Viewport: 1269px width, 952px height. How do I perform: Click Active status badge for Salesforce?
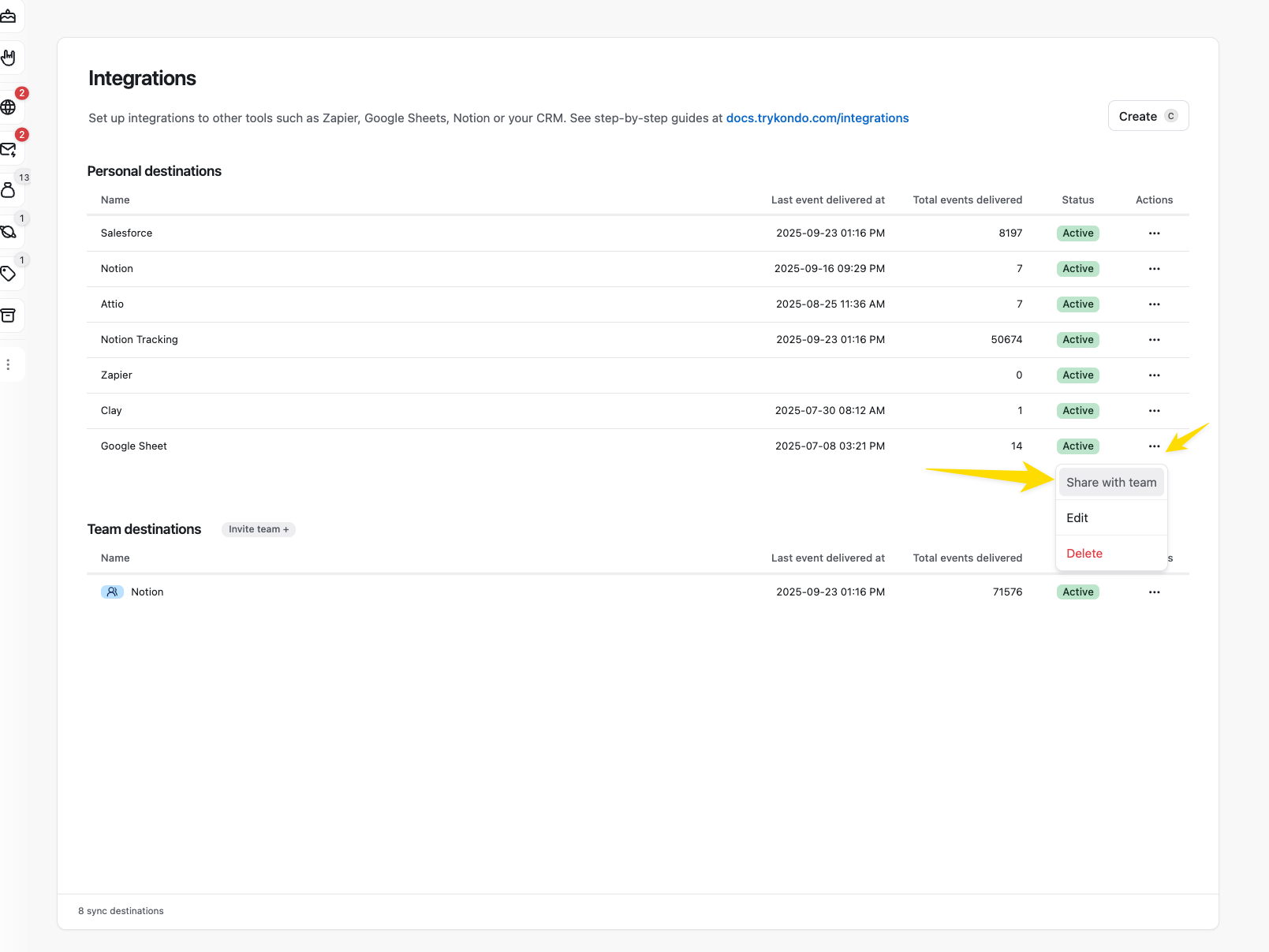(1077, 233)
